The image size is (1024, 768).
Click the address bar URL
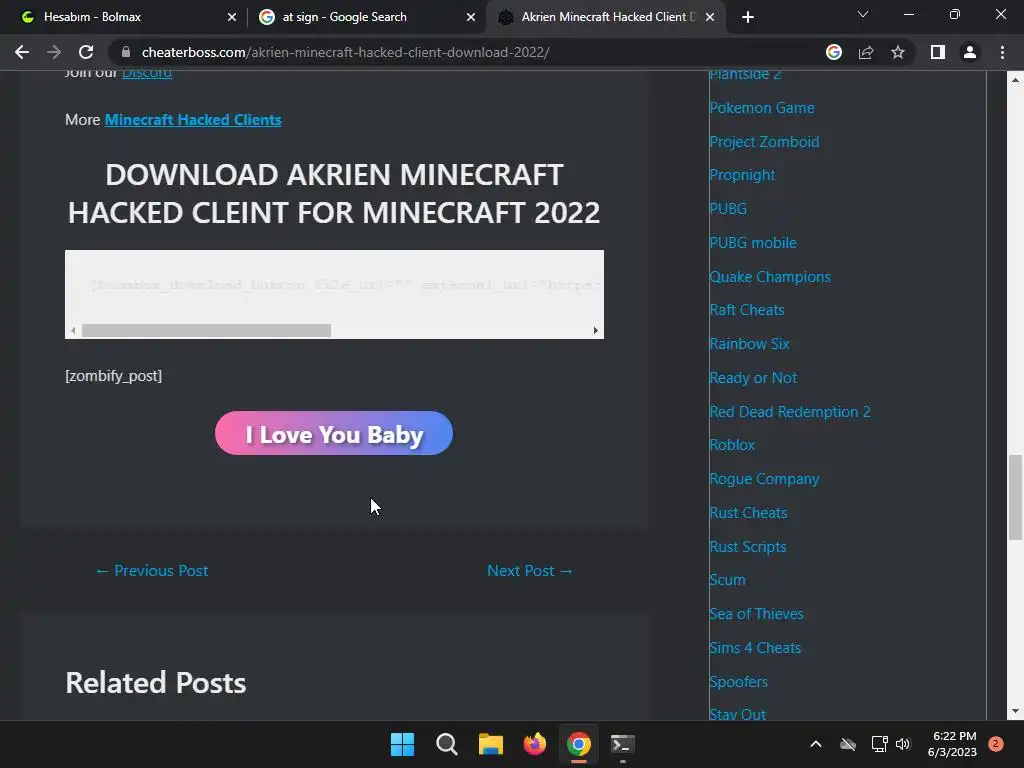[345, 52]
